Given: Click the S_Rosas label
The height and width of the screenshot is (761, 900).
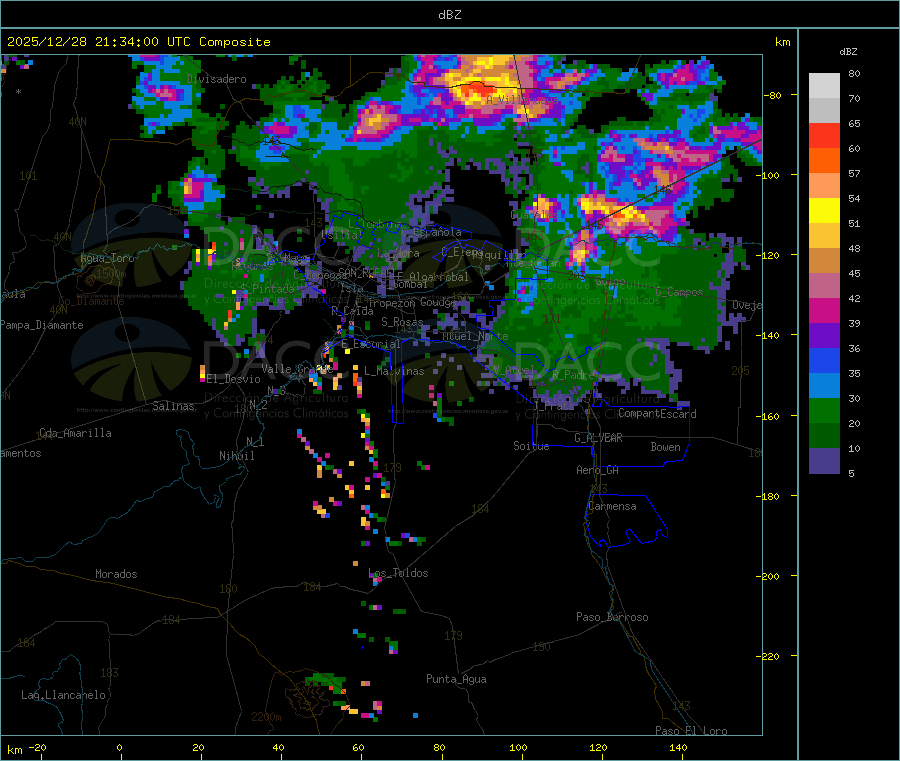Looking at the screenshot, I should 402,322.
